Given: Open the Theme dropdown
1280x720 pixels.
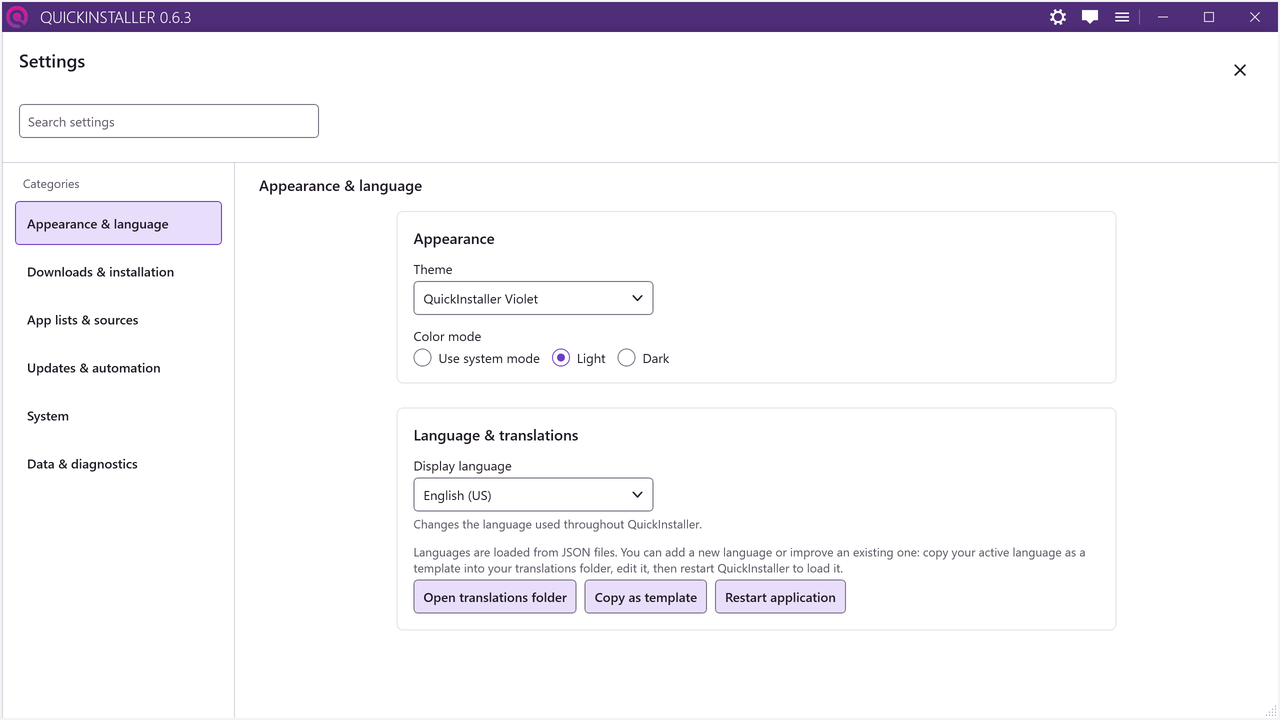Looking at the screenshot, I should click(x=533, y=298).
